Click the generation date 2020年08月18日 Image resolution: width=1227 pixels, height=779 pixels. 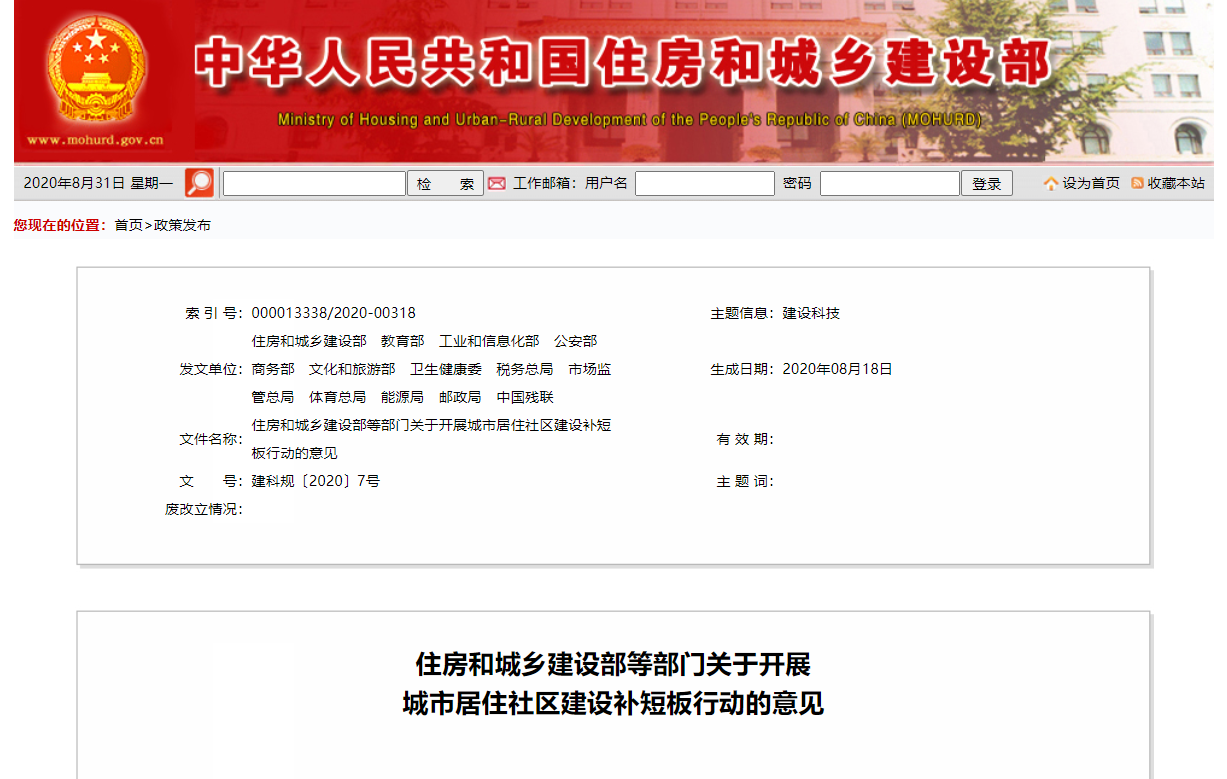(x=837, y=369)
